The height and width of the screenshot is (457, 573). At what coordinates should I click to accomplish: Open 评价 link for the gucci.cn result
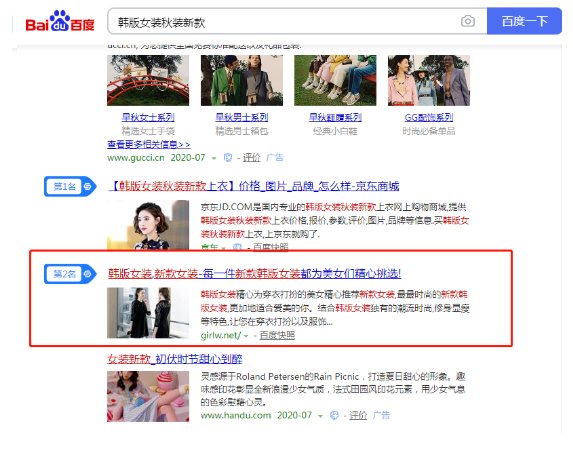click(252, 158)
